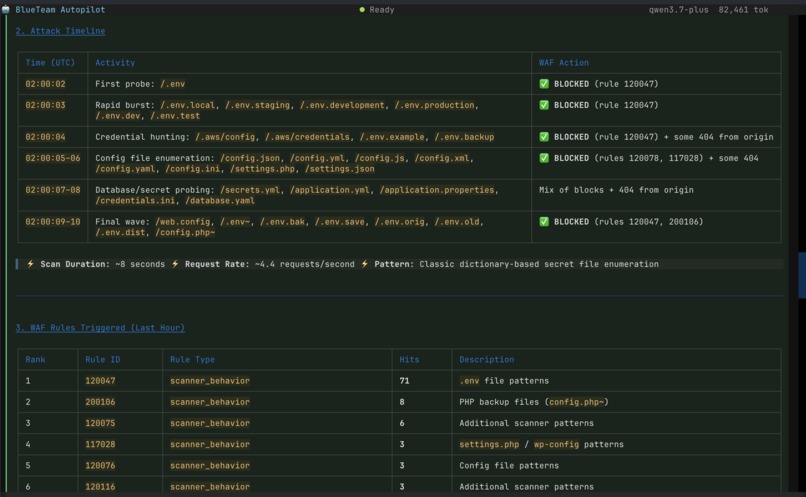Click the 'Ready' status label
The image size is (806, 497).
(x=382, y=10)
